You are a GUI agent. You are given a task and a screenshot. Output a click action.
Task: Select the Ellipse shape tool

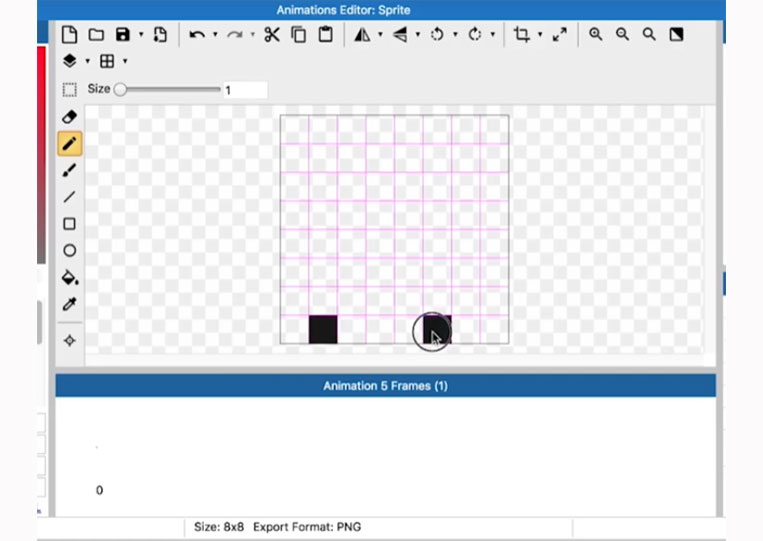[70, 251]
